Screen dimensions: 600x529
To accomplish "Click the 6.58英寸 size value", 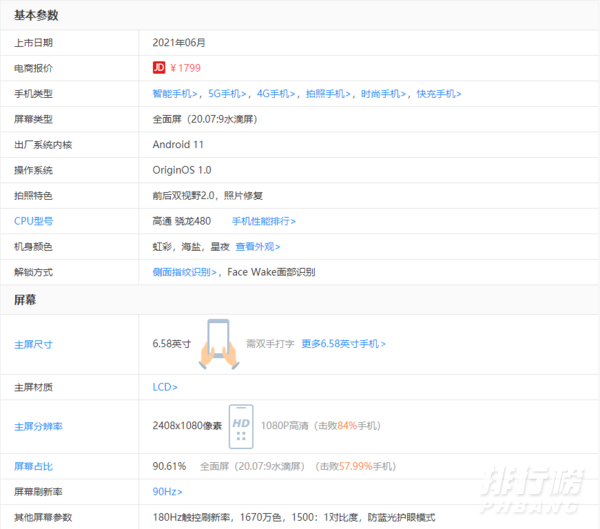I will tap(171, 344).
